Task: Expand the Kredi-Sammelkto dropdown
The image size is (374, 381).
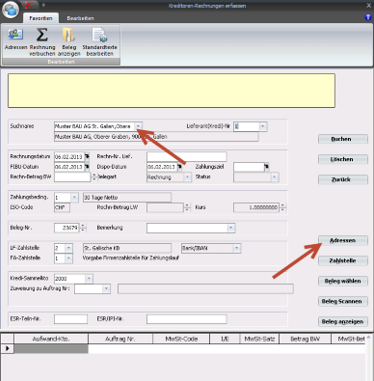Action: 89,278
